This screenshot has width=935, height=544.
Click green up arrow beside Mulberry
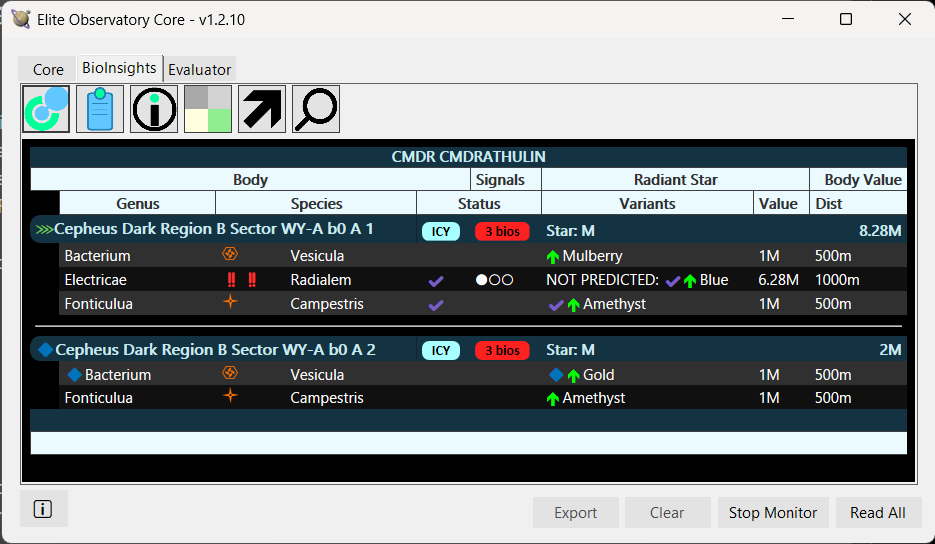point(553,257)
